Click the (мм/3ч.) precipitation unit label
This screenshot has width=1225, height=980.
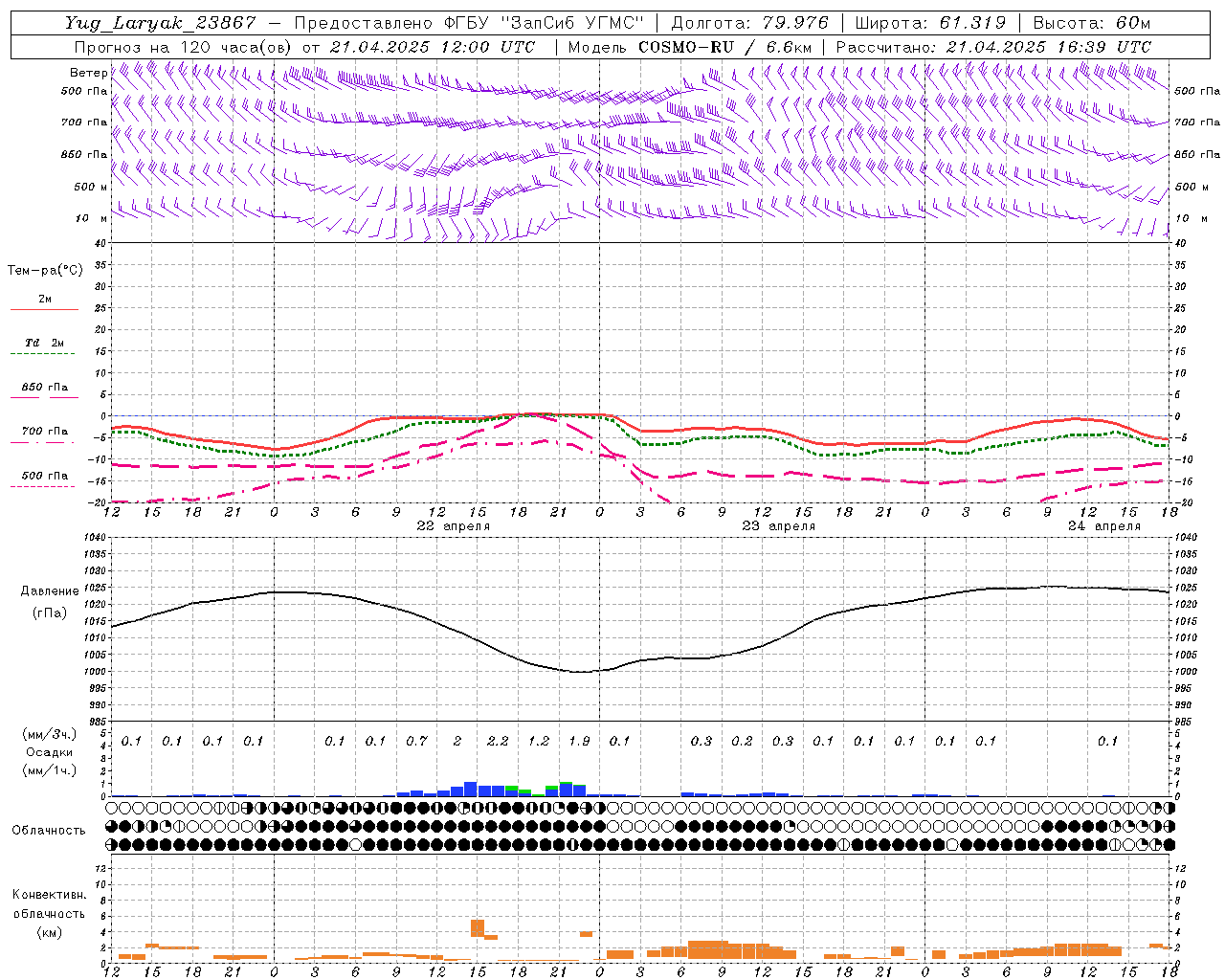pyautogui.click(x=50, y=734)
